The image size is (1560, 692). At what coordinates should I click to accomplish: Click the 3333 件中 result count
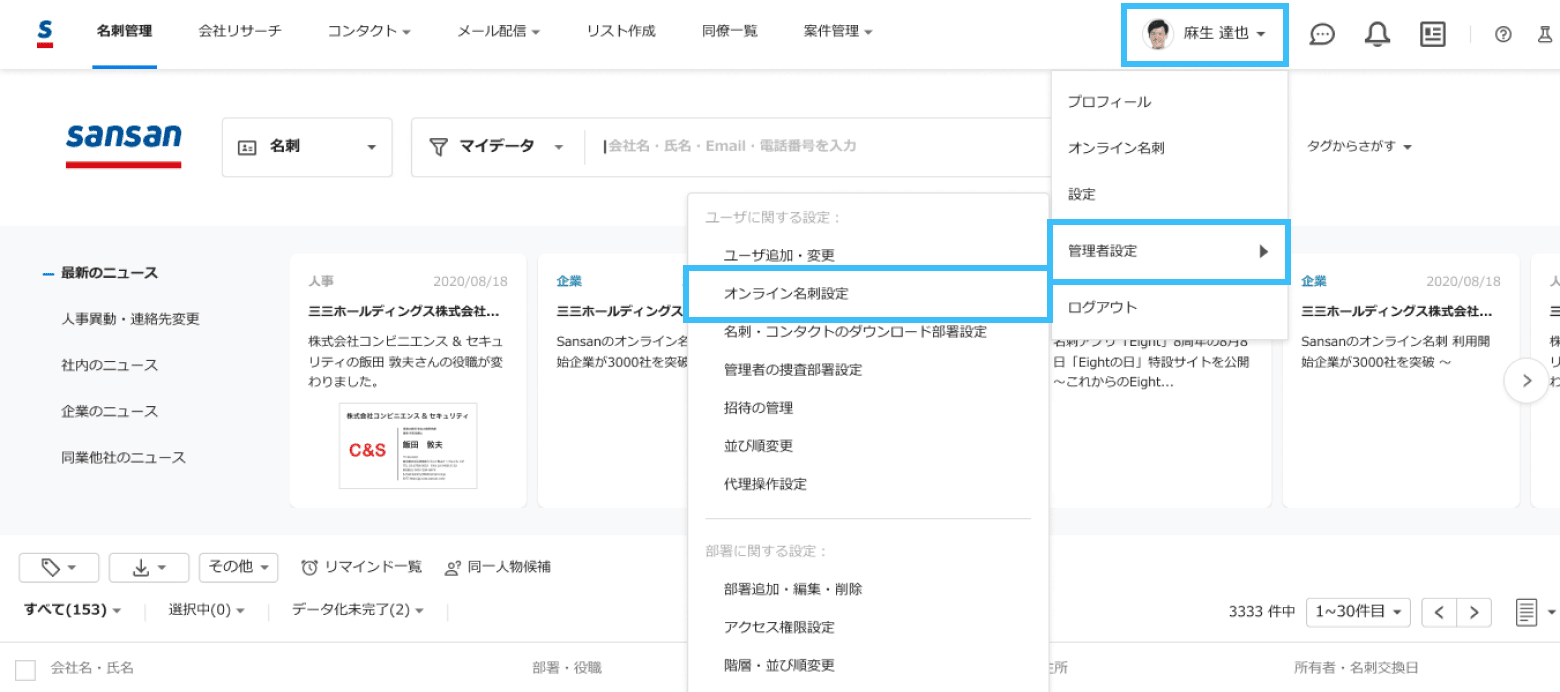(1262, 612)
